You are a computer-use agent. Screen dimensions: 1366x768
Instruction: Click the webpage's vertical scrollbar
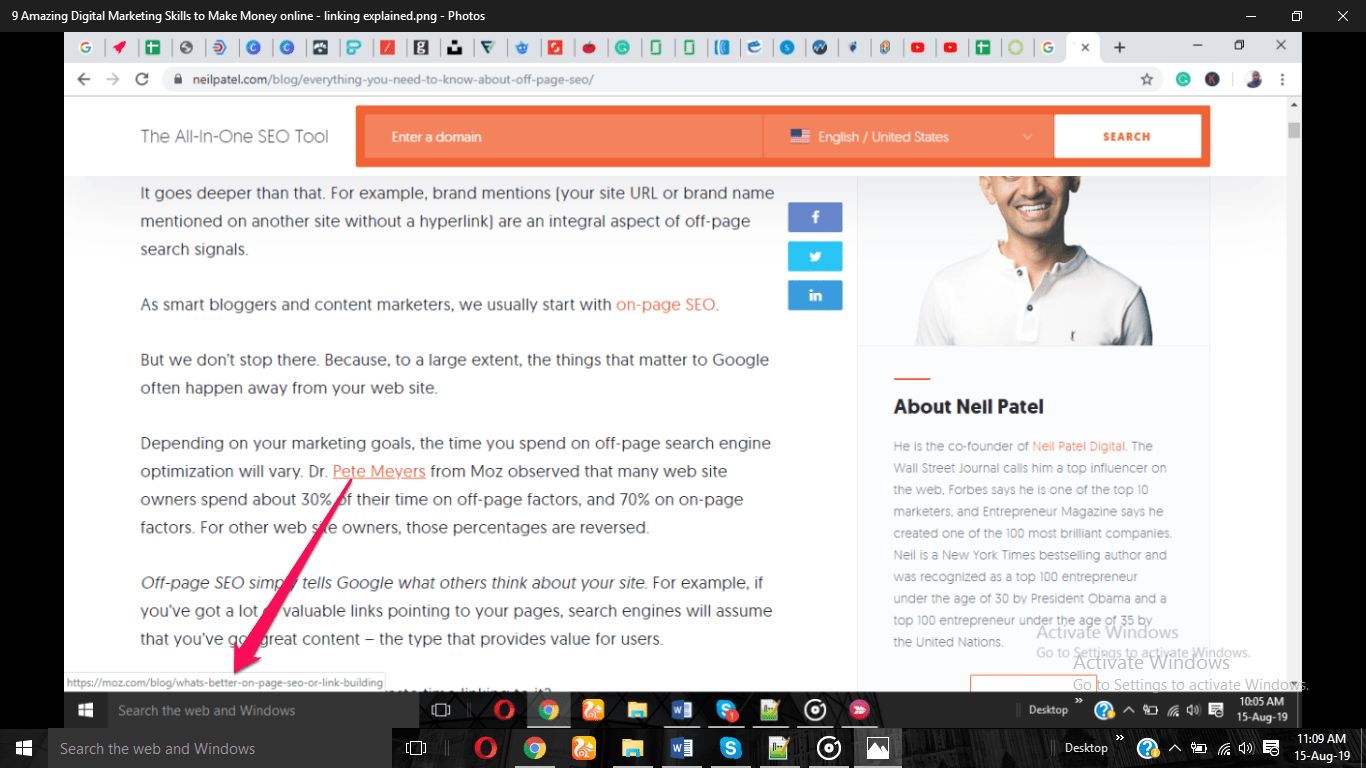point(1294,400)
